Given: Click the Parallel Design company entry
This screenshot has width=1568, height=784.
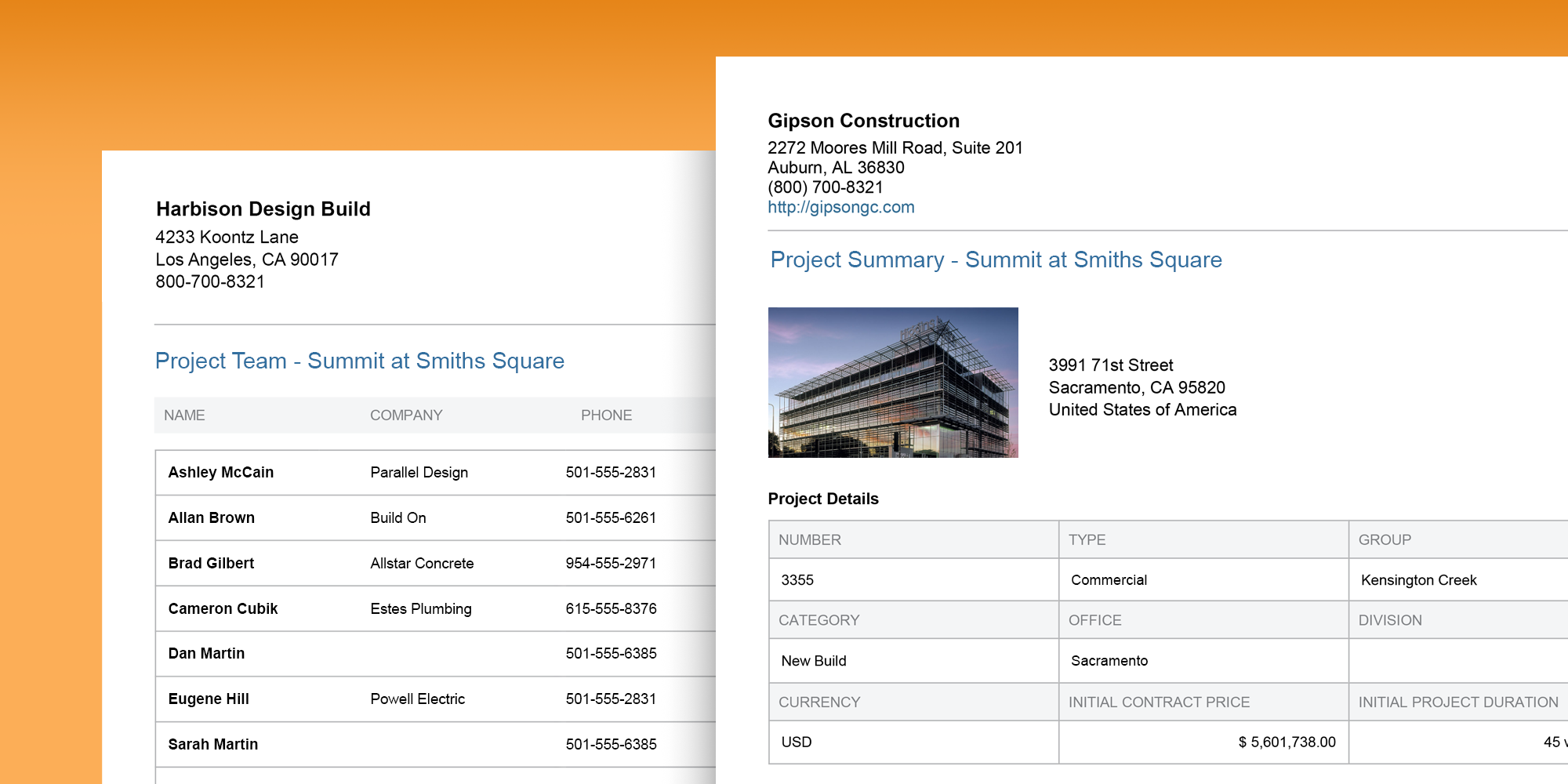Looking at the screenshot, I should [419, 472].
